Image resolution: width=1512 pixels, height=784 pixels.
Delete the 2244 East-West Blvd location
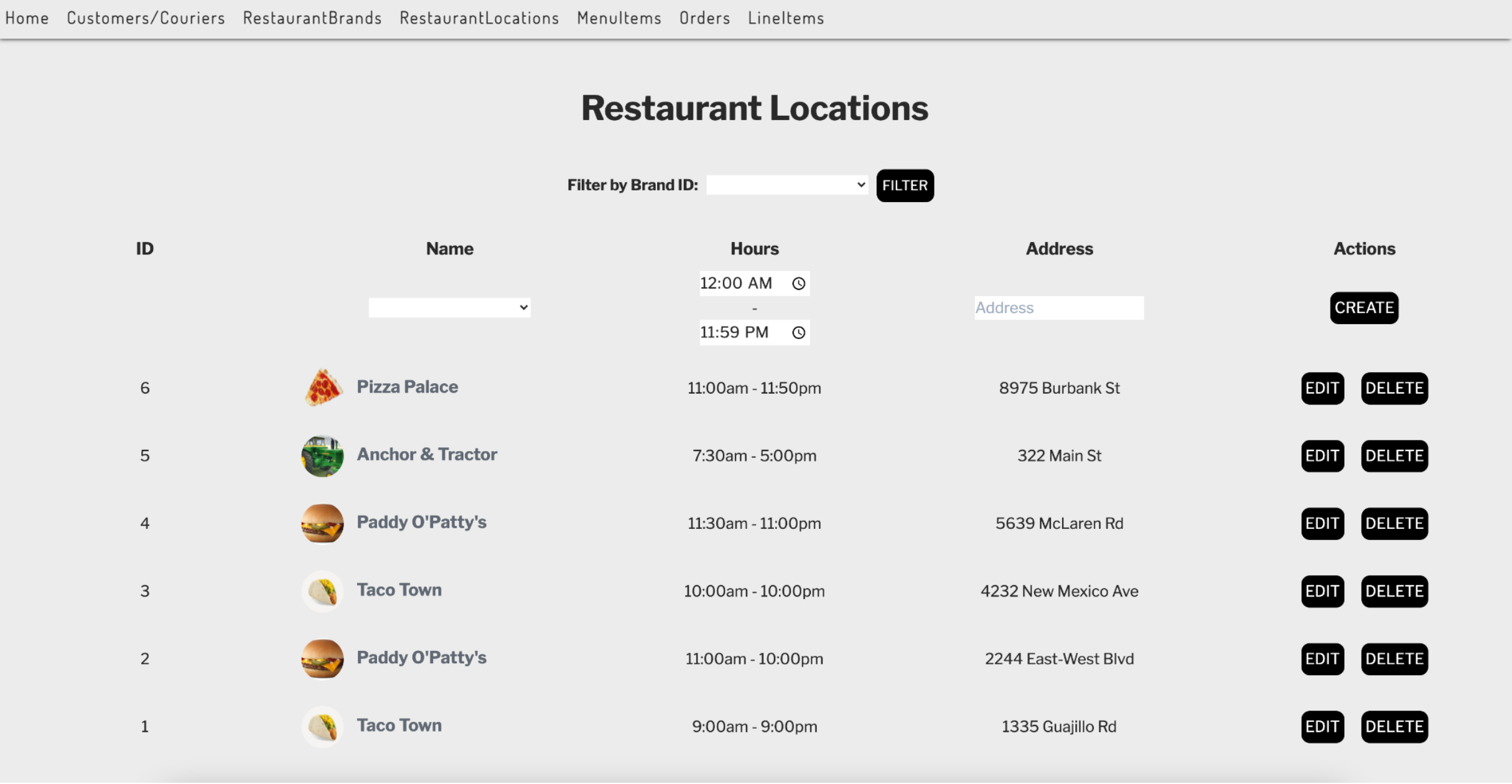pos(1394,659)
